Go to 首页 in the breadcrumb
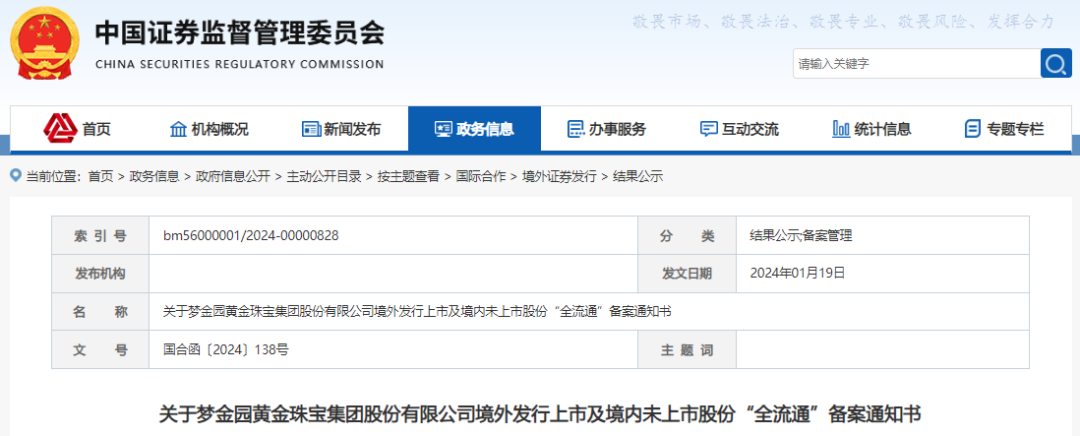Image resolution: width=1080 pixels, height=436 pixels. click(x=101, y=176)
